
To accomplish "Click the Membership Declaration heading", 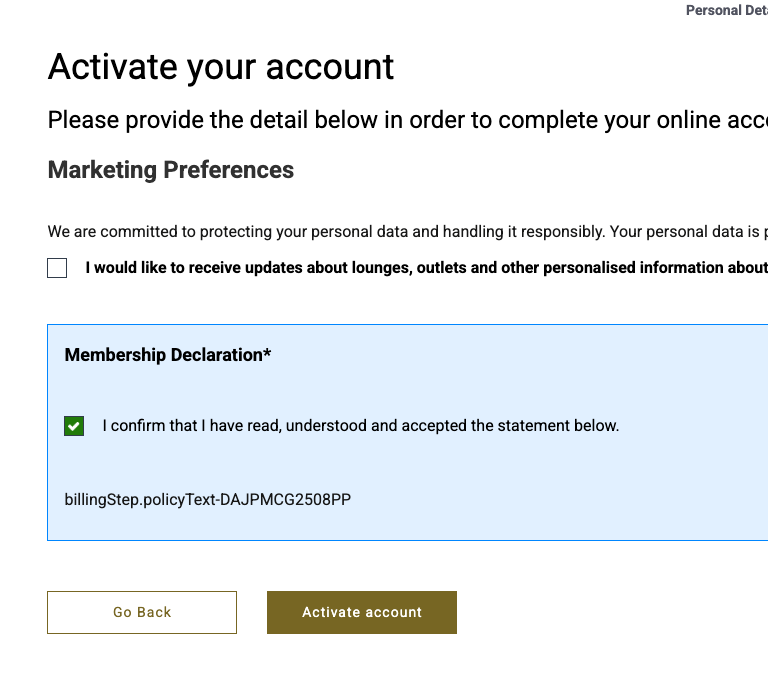I will click(163, 355).
